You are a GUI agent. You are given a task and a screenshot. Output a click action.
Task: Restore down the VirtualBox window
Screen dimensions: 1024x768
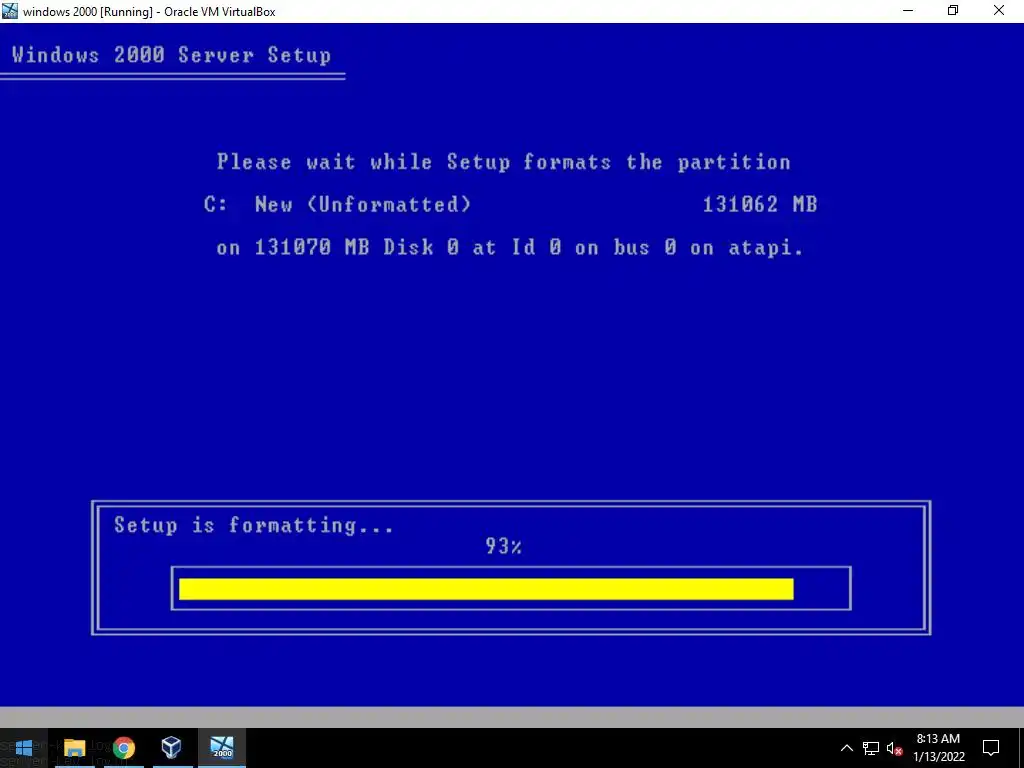[x=953, y=11]
